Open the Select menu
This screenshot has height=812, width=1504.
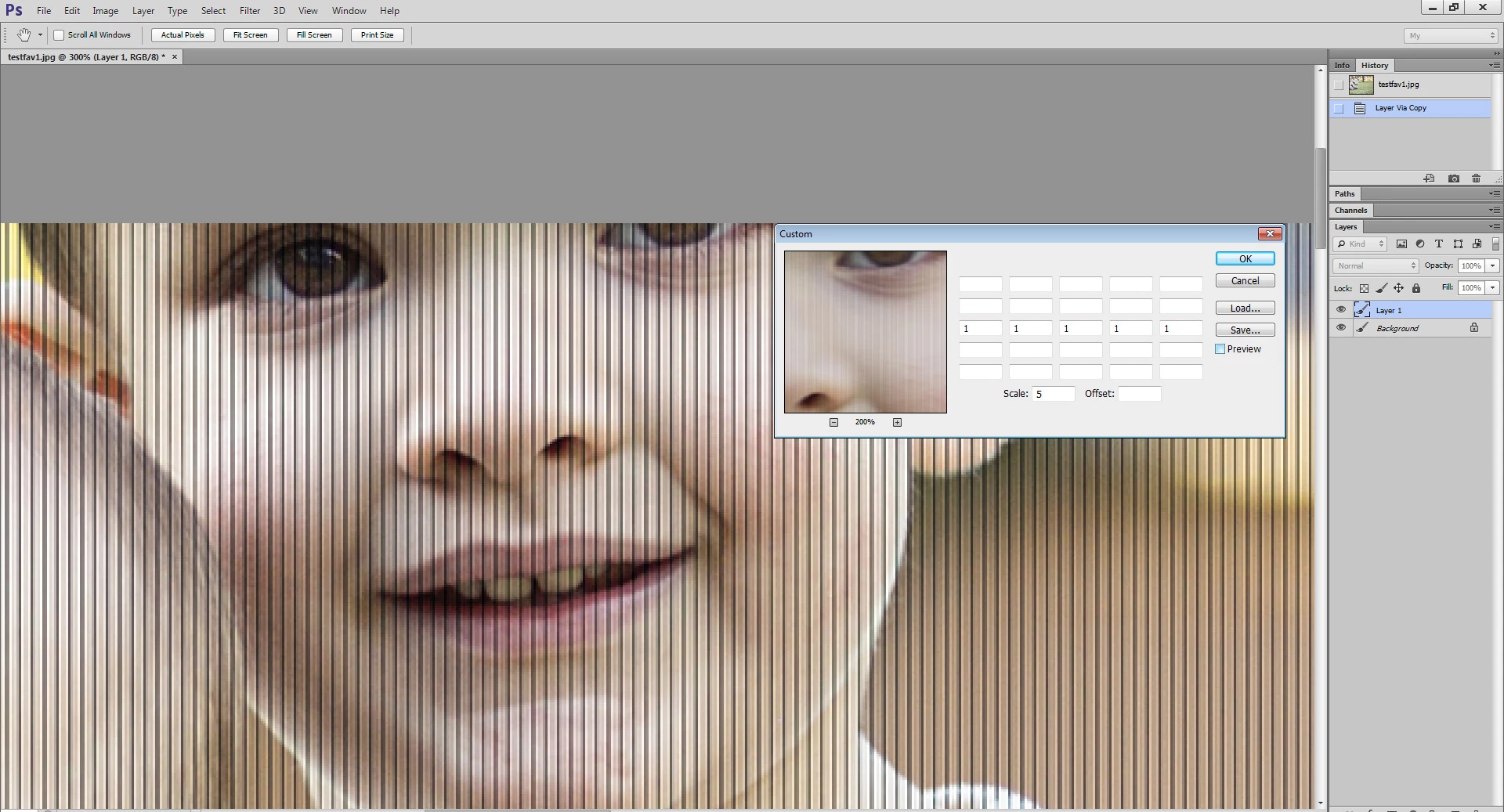point(213,11)
